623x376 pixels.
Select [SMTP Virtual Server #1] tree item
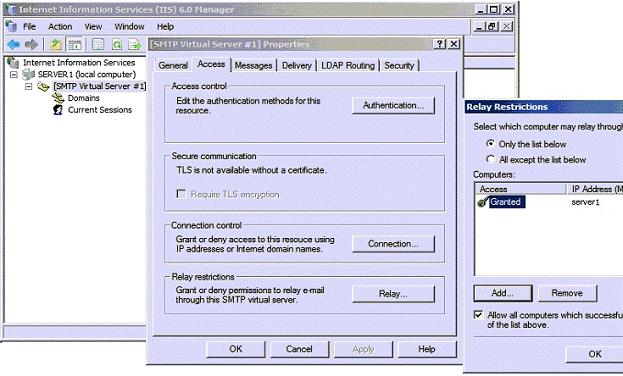pos(100,86)
